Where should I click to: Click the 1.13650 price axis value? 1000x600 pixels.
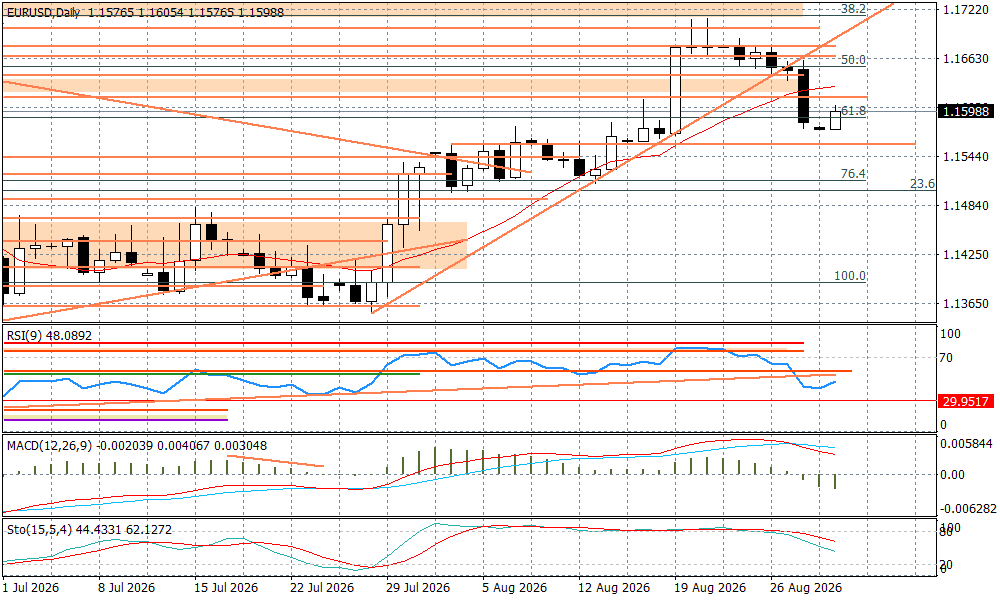(x=966, y=303)
